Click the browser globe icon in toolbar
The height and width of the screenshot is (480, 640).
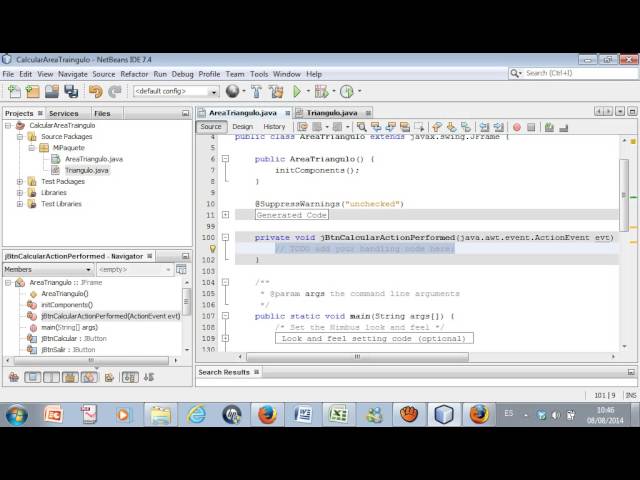(x=233, y=91)
